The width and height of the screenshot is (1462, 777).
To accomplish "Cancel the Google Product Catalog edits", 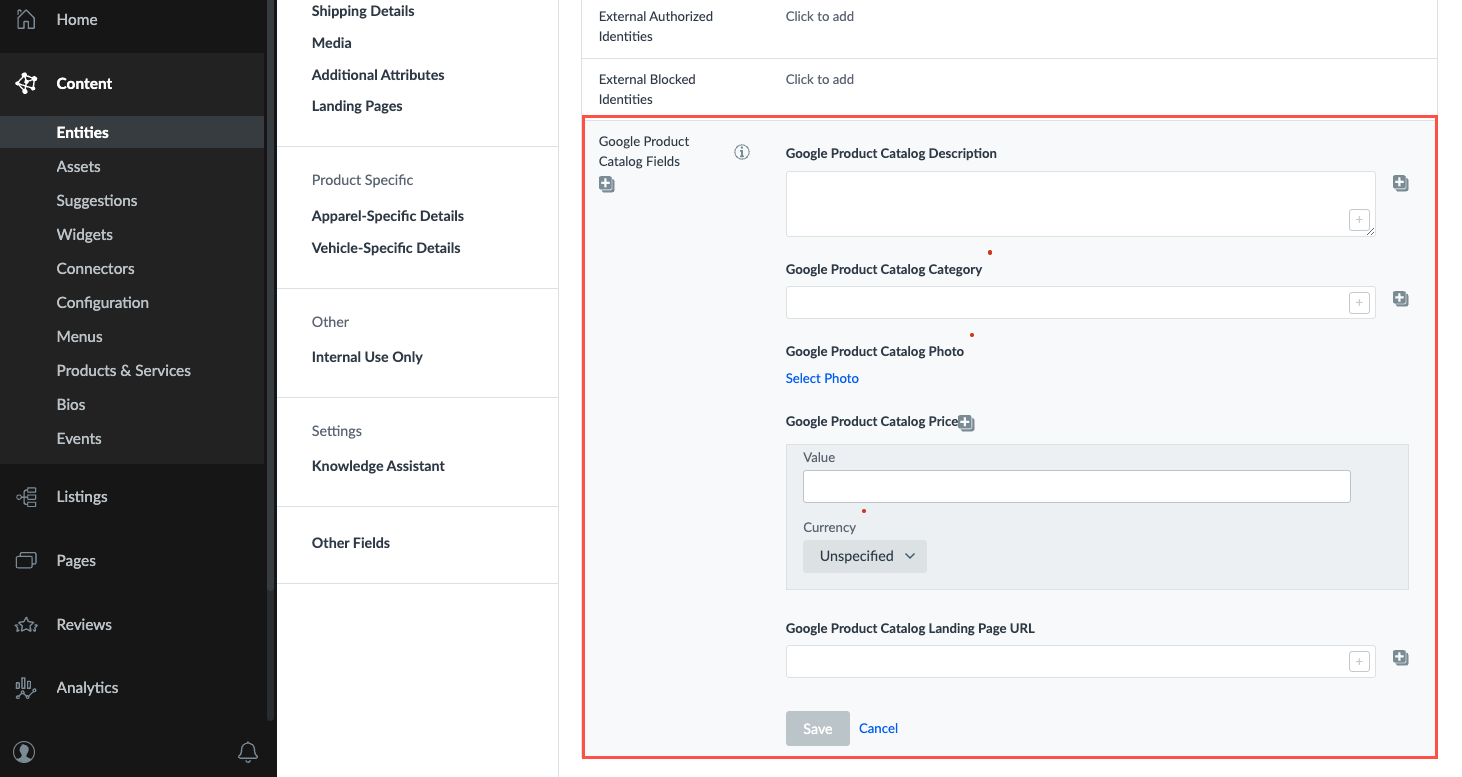I will [x=878, y=728].
